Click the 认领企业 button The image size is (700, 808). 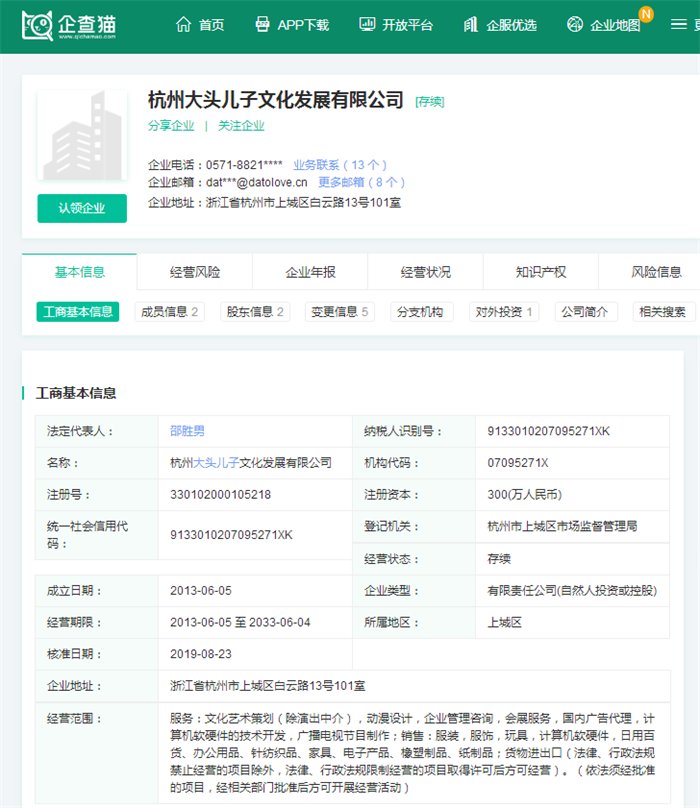pyautogui.click(x=82, y=208)
